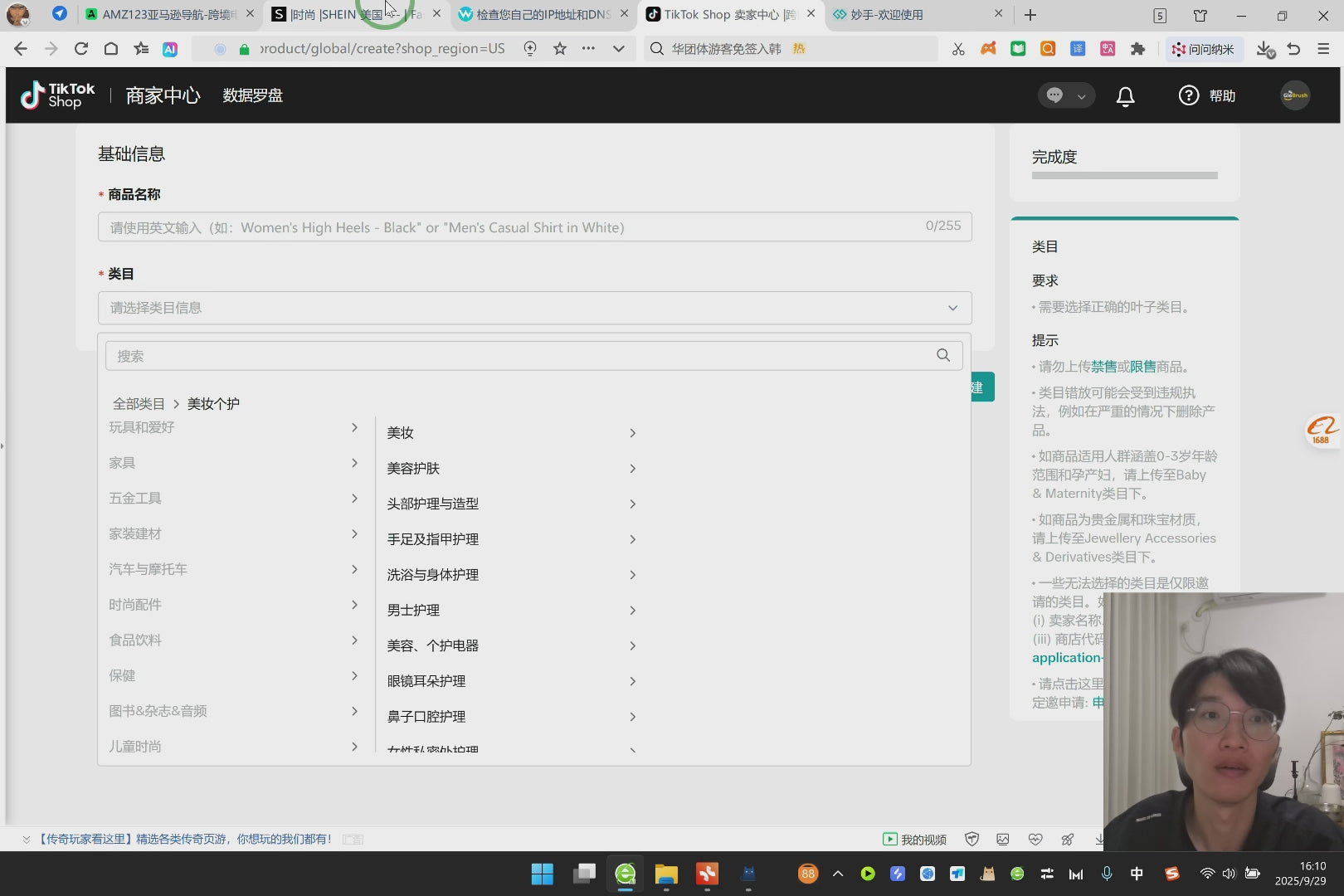This screenshot has height=896, width=1344.
Task: Reload the page with refresh icon
Action: pos(80,49)
